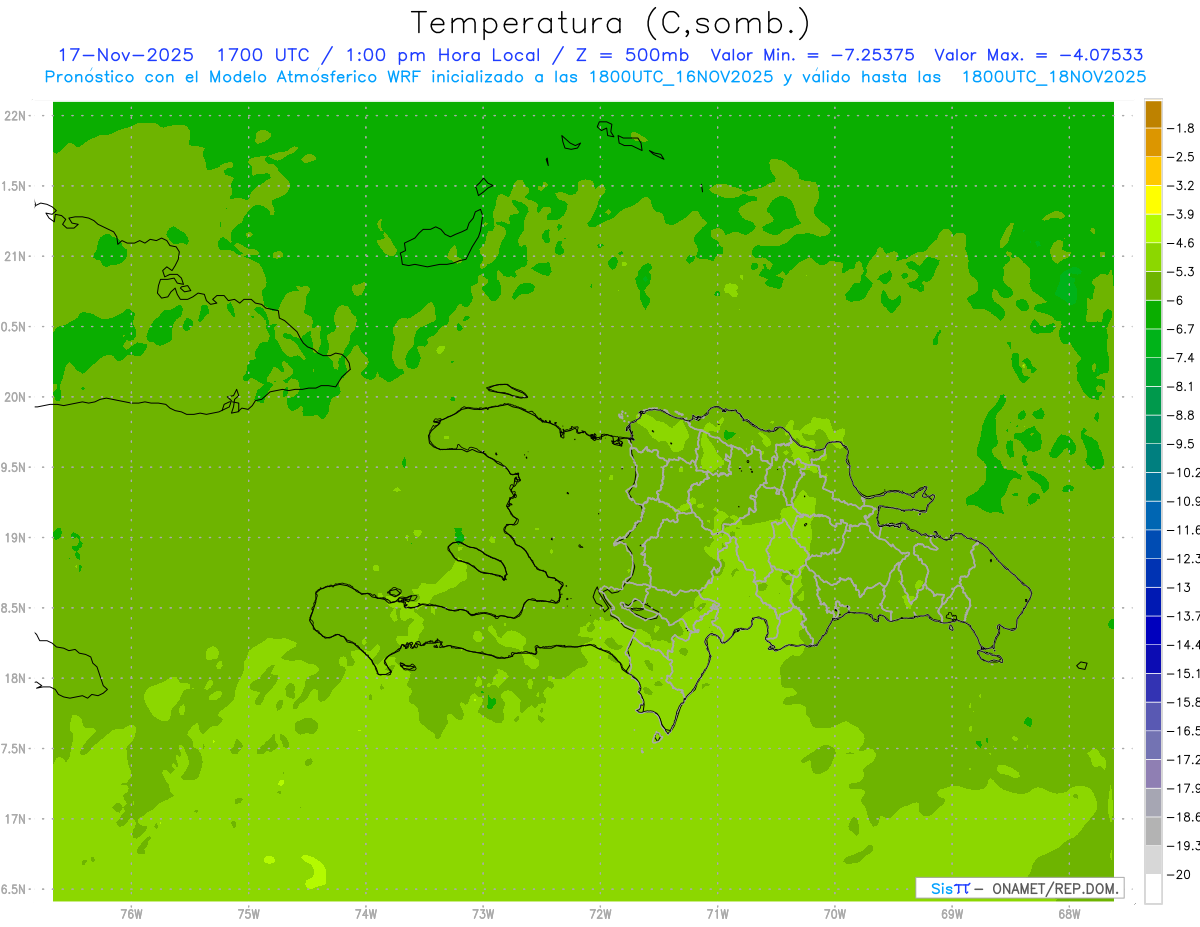Click the legend swatch between -2.5 and -1.8
Viewport: 1200px width, 927px height.
pos(1153,143)
